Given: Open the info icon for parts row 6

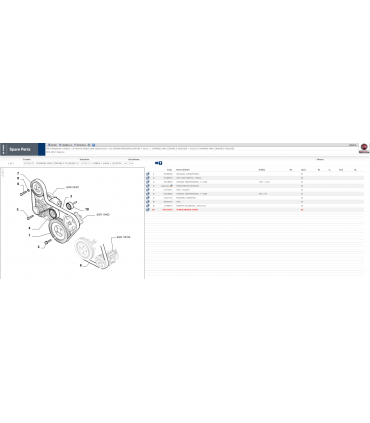Looking at the screenshot, I should point(148,194).
